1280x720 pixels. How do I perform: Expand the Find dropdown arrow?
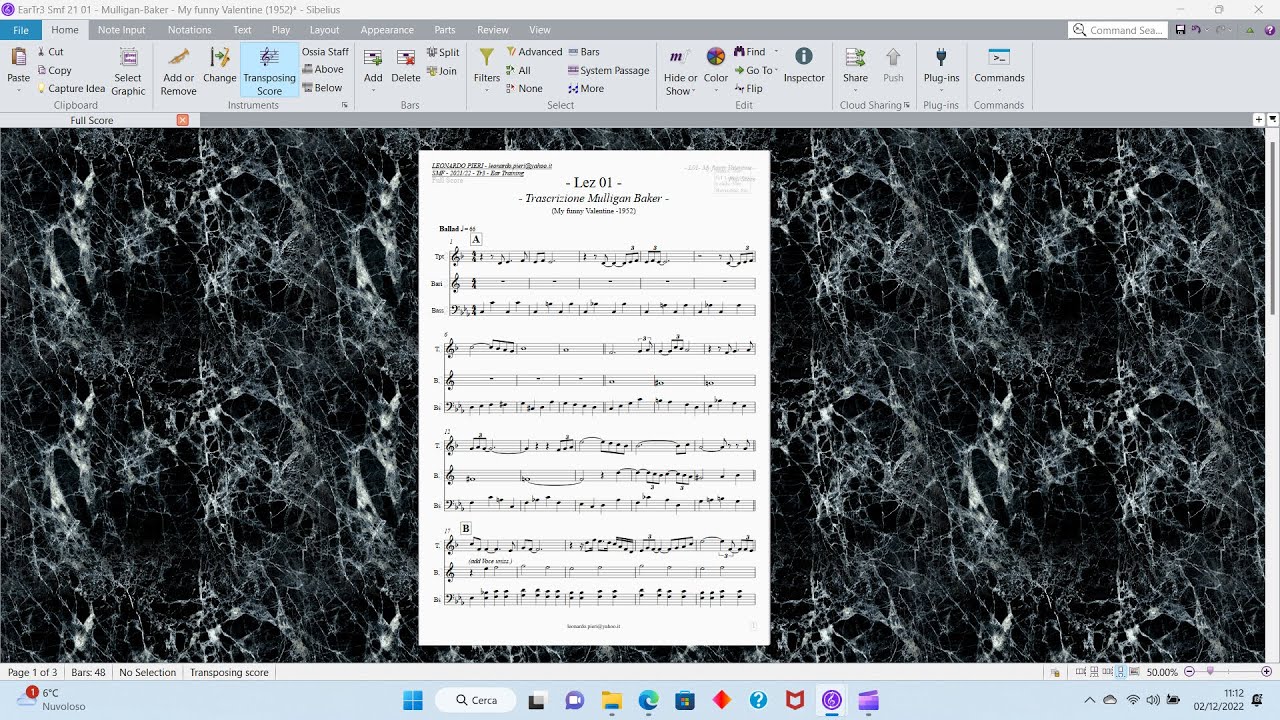pyautogui.click(x=776, y=52)
